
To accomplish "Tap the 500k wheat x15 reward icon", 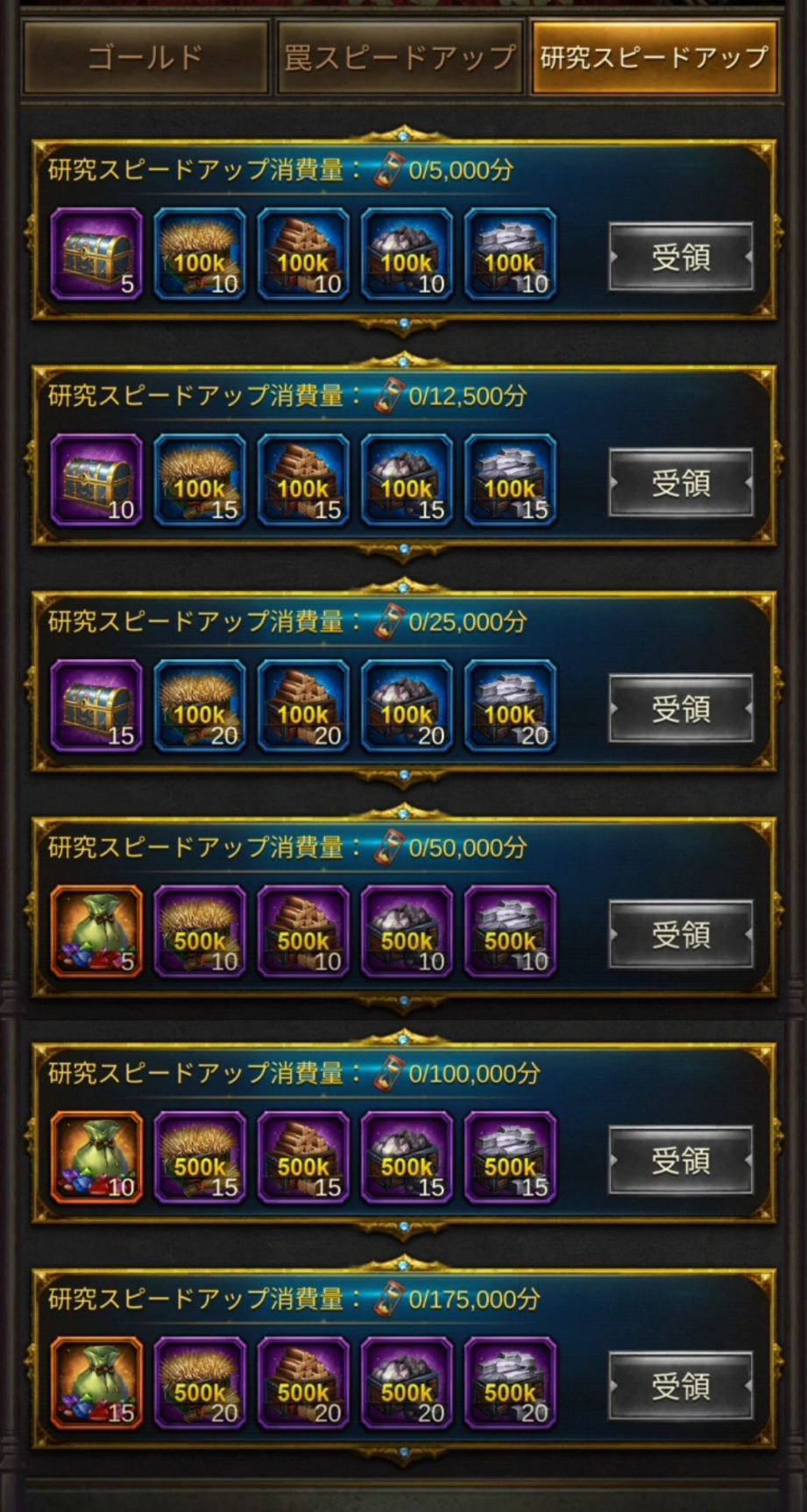I will click(x=200, y=1158).
